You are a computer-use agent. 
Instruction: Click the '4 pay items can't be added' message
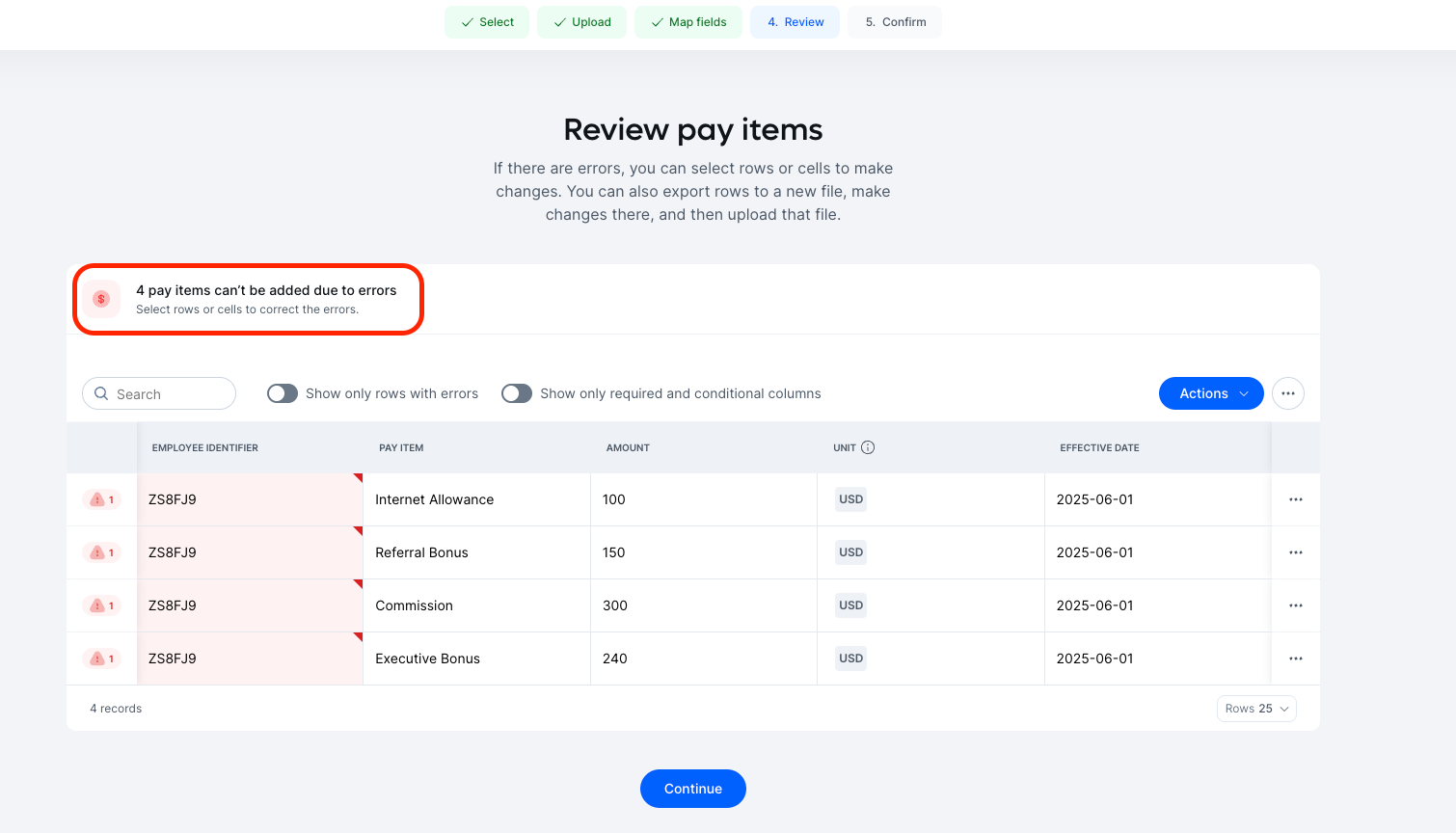266,290
